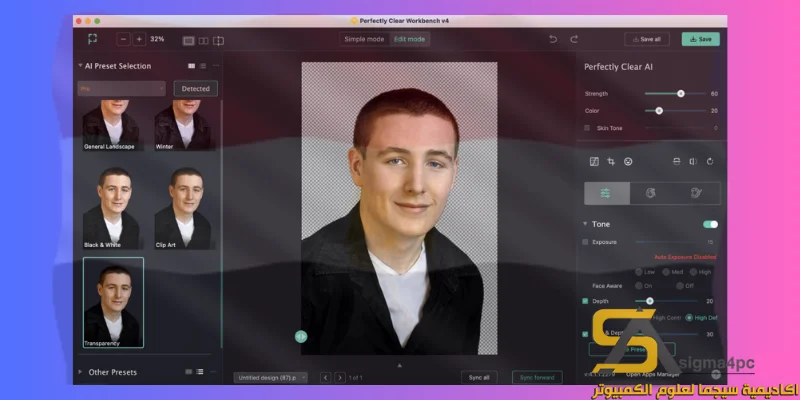This screenshot has width=800, height=400.
Task: Adjust the Strength slider
Action: [x=680, y=93]
